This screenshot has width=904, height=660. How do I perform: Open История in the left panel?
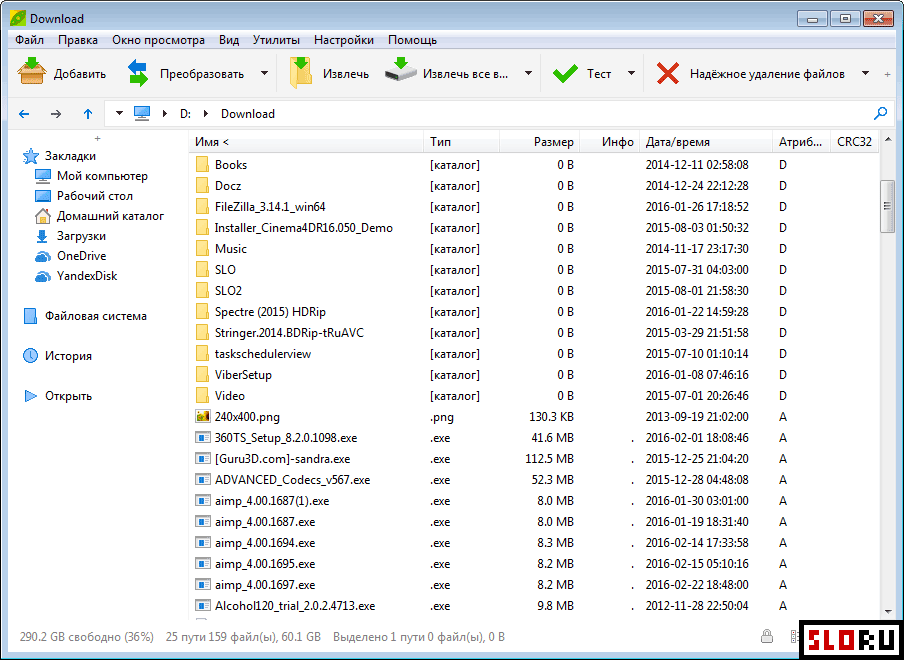[68, 356]
